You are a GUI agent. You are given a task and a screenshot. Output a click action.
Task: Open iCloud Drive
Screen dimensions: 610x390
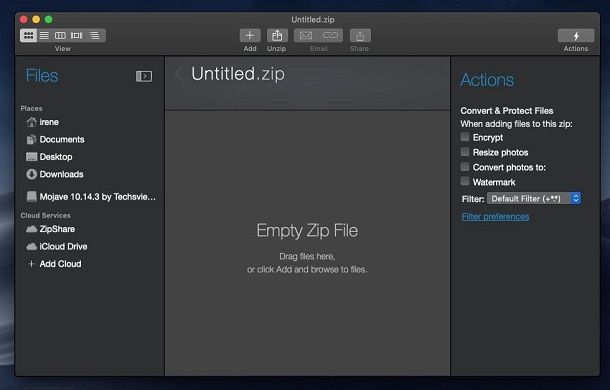(x=56, y=246)
